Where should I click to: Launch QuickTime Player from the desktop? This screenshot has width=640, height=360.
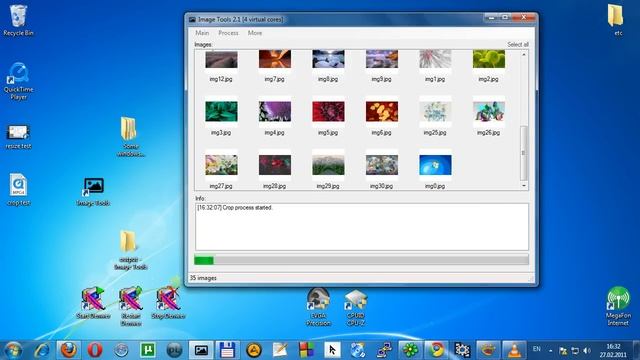pos(18,81)
